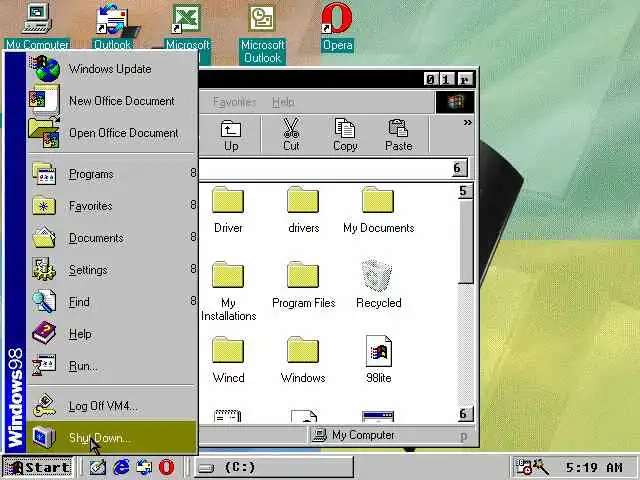Select the lowercase drivers folder
The height and width of the screenshot is (480, 640).
[303, 210]
